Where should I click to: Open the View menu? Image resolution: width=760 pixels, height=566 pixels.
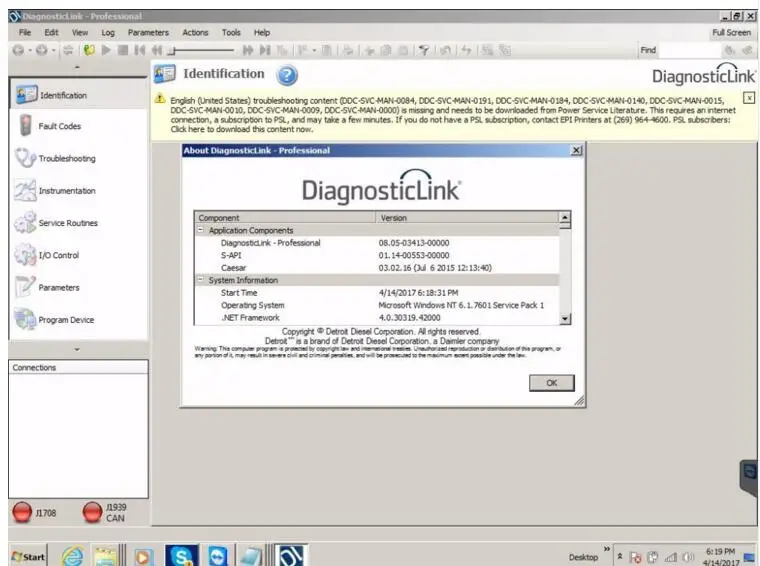pyautogui.click(x=80, y=32)
